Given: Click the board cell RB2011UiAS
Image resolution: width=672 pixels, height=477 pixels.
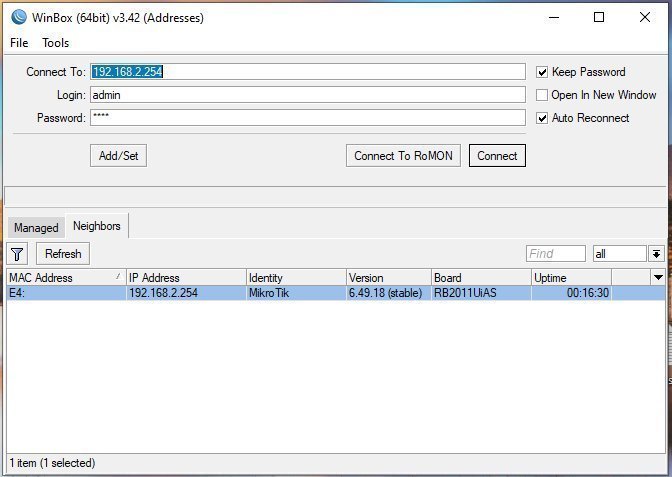Looking at the screenshot, I should pyautogui.click(x=481, y=293).
